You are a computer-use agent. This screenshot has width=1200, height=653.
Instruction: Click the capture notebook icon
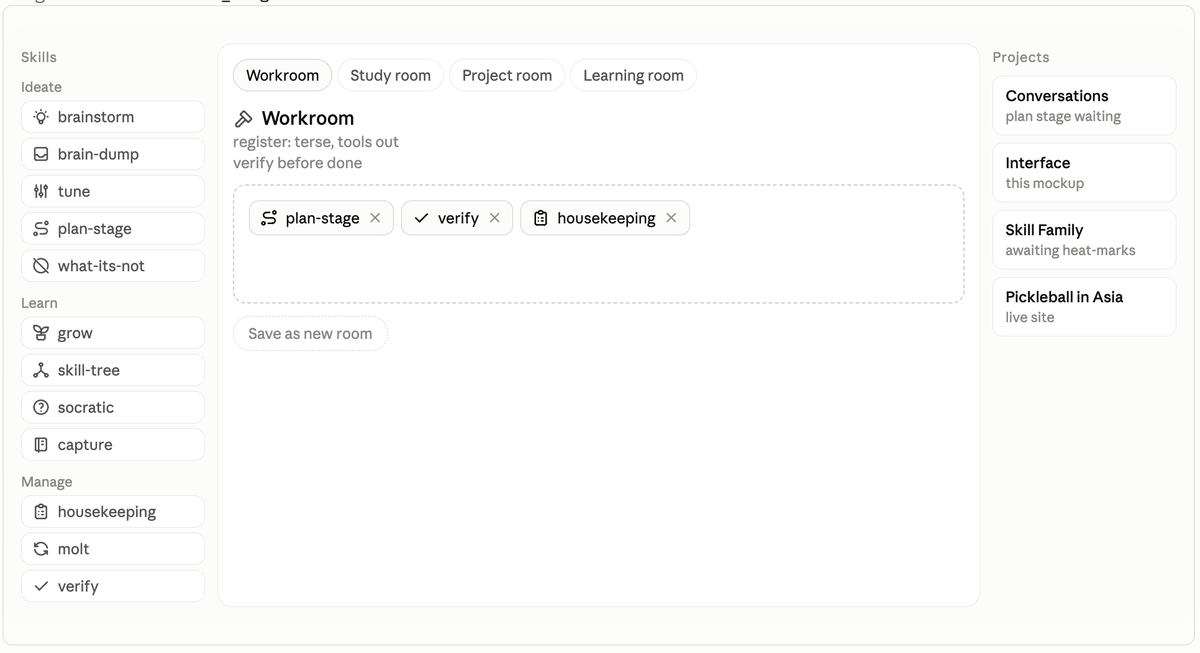click(41, 445)
